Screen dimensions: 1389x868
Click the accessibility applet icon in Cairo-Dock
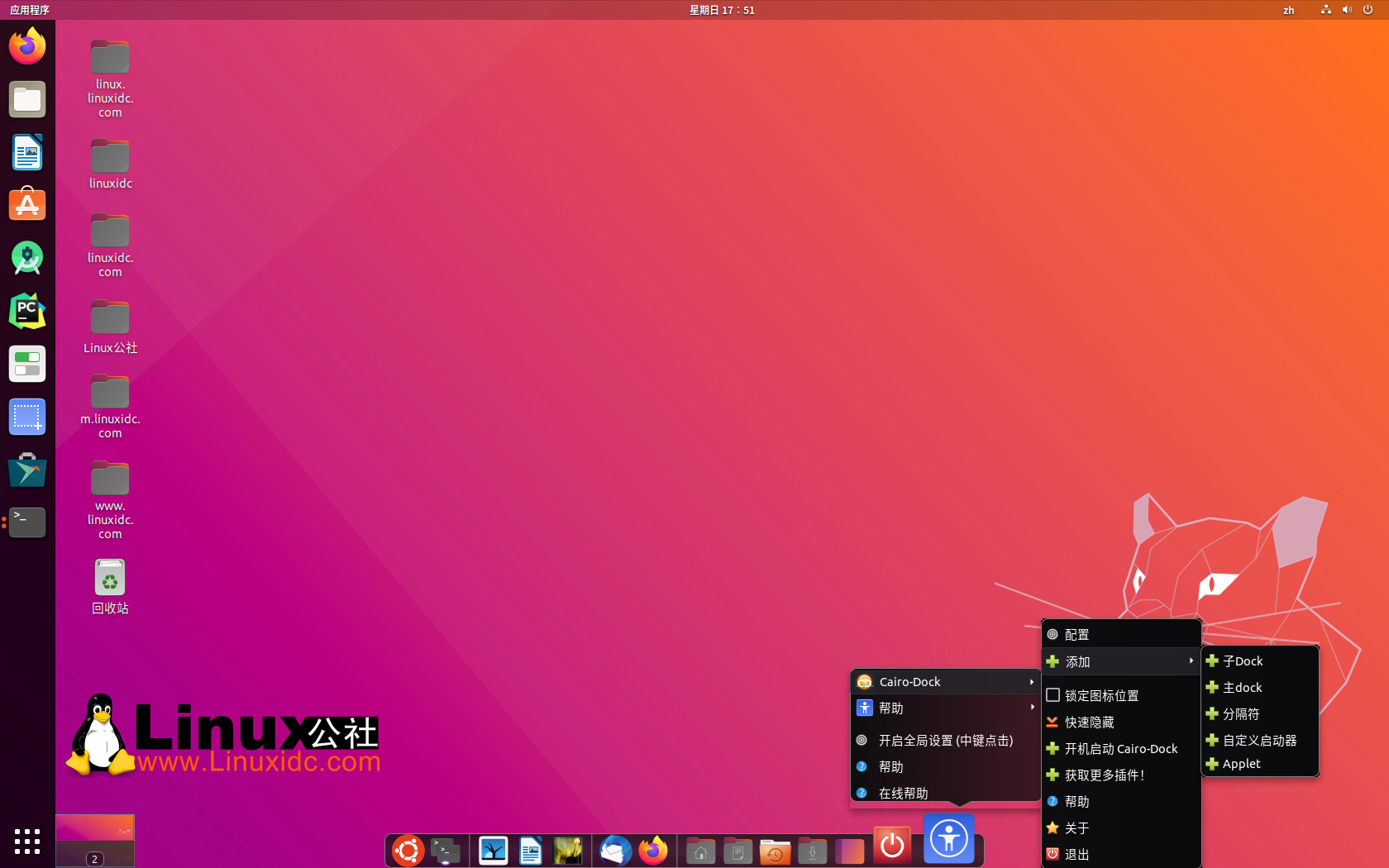(948, 838)
